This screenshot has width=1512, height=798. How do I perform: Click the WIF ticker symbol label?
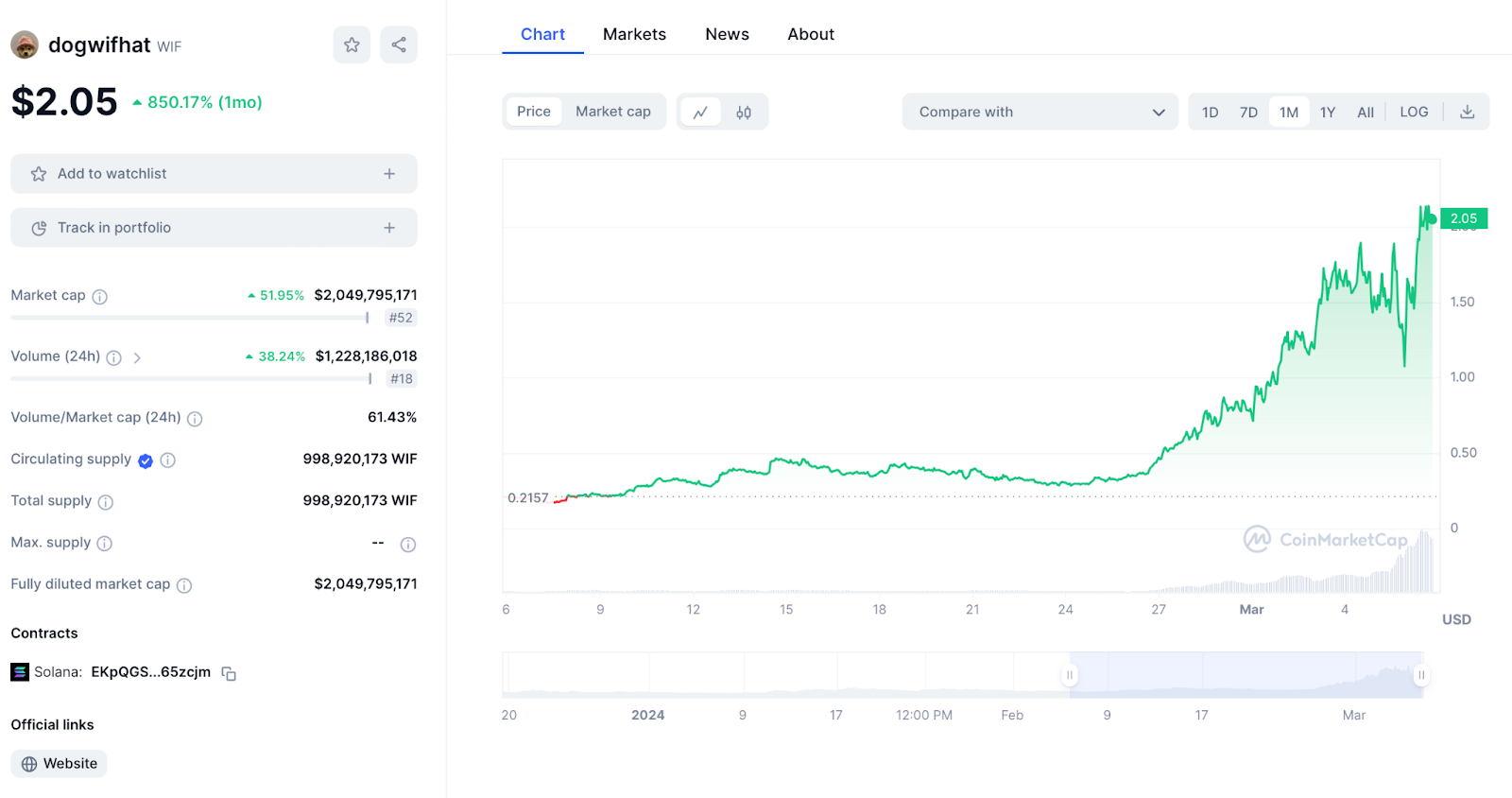click(x=169, y=46)
